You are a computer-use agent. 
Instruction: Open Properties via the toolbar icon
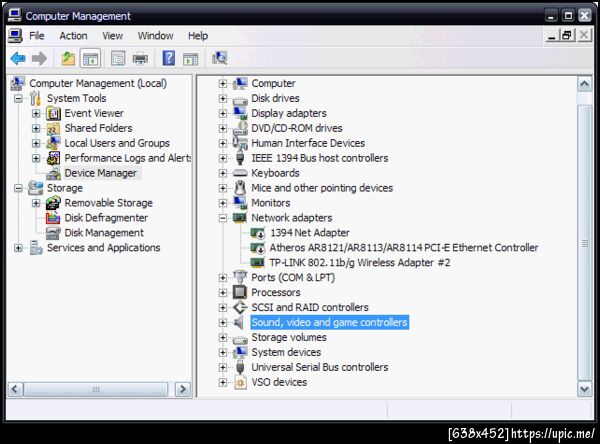pyautogui.click(x=118, y=59)
